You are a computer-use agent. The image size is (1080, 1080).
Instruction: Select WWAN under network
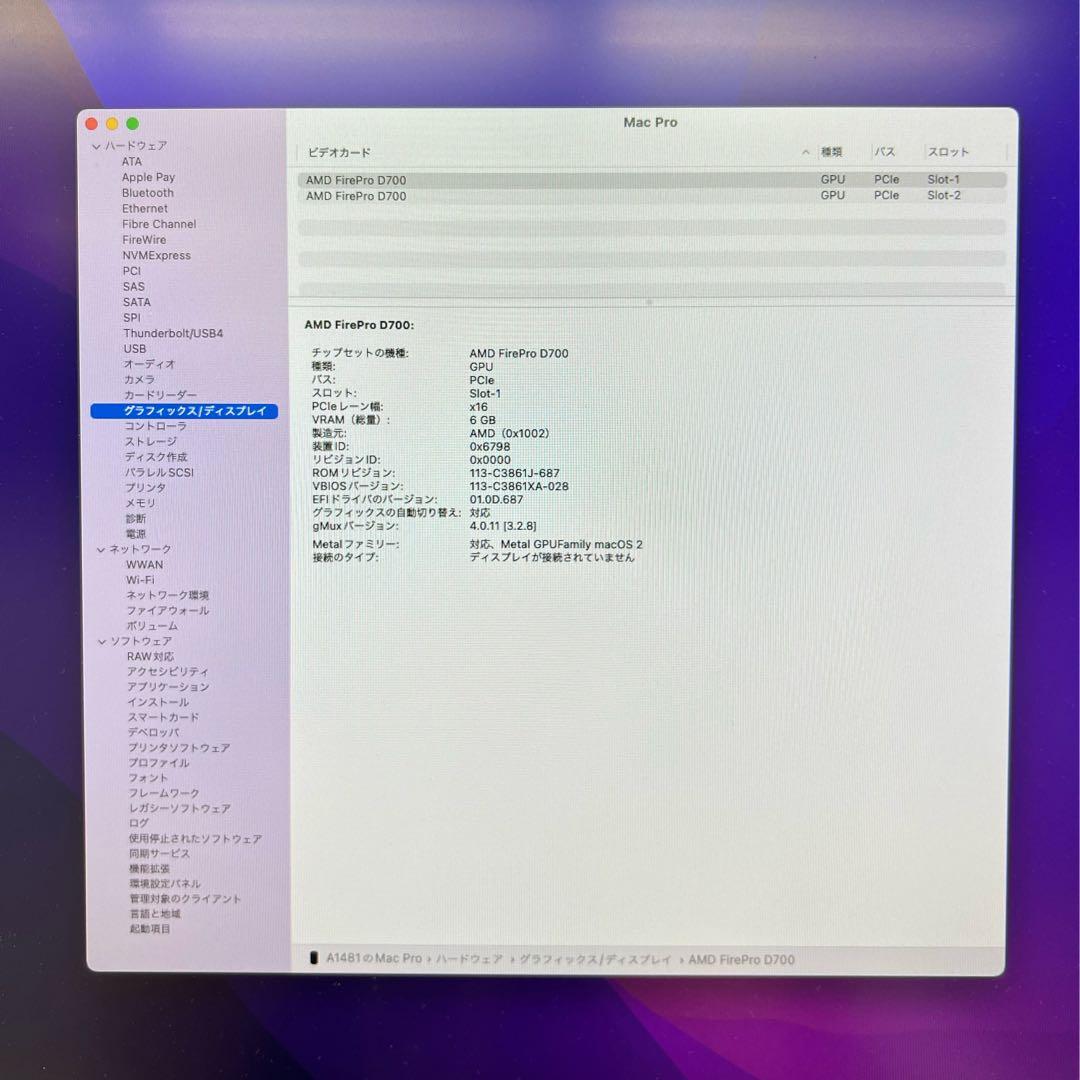click(x=145, y=565)
